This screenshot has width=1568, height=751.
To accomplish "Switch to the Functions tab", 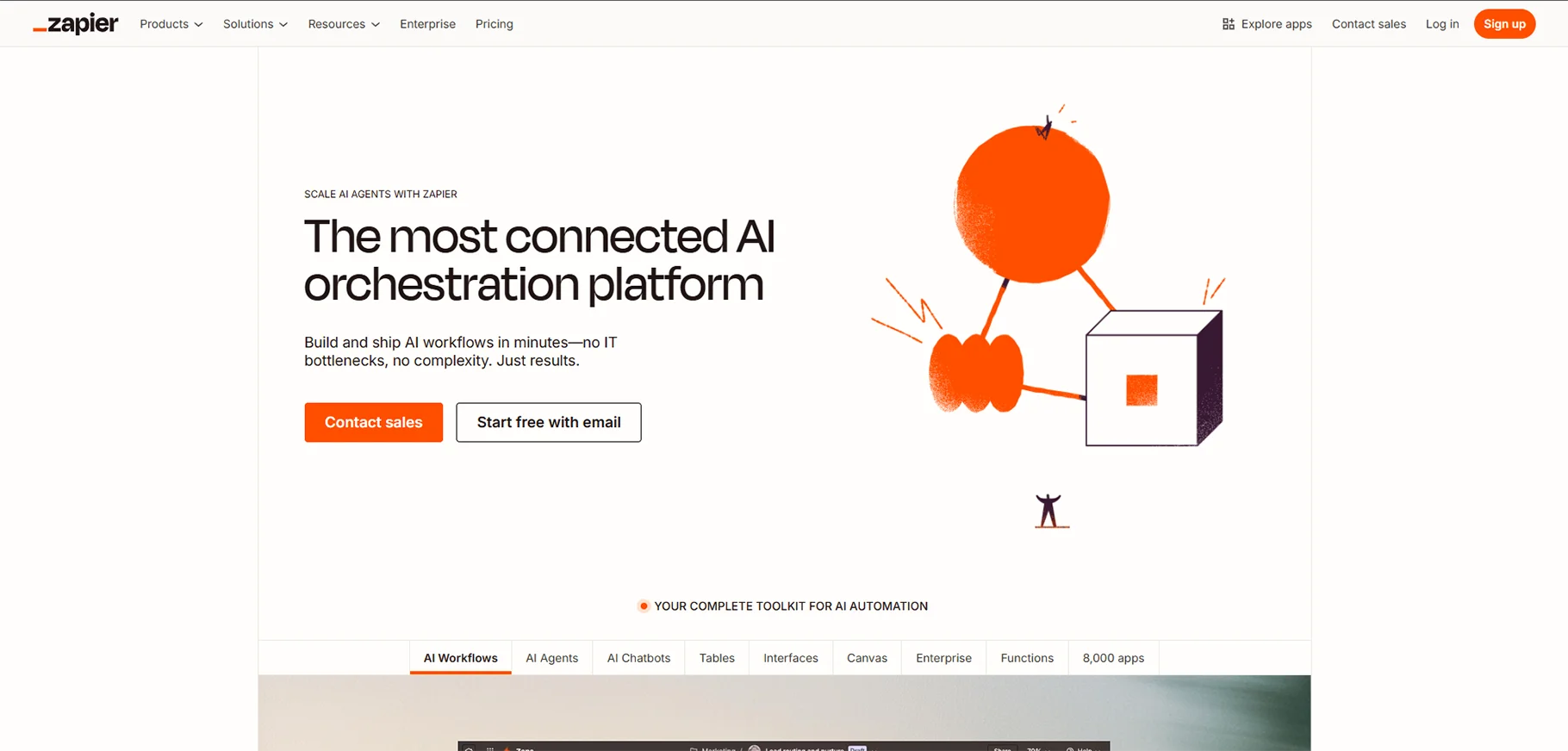I will point(1027,658).
